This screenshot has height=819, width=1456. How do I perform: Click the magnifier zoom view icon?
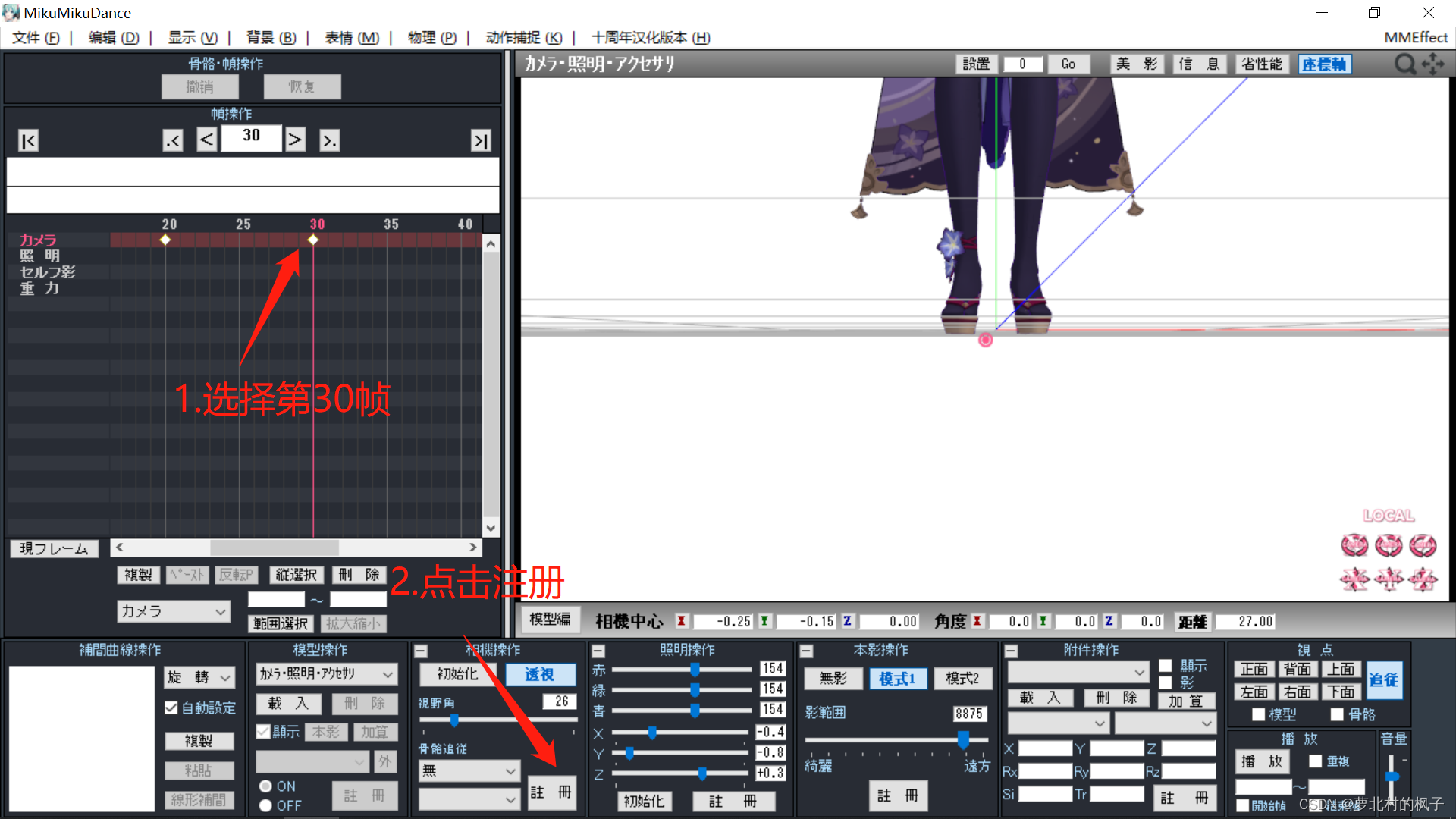1404,64
